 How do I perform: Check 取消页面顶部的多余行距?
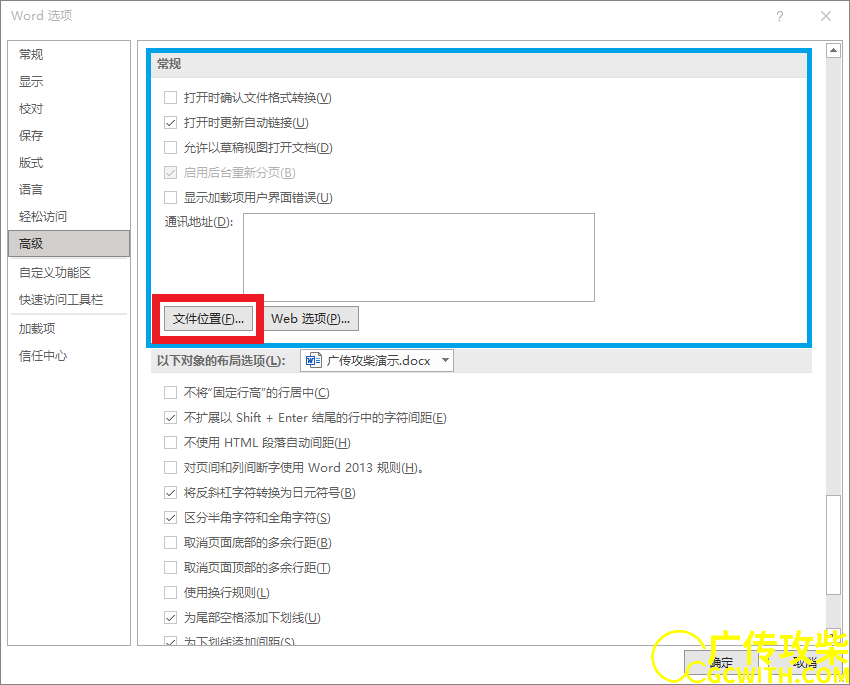point(170,567)
